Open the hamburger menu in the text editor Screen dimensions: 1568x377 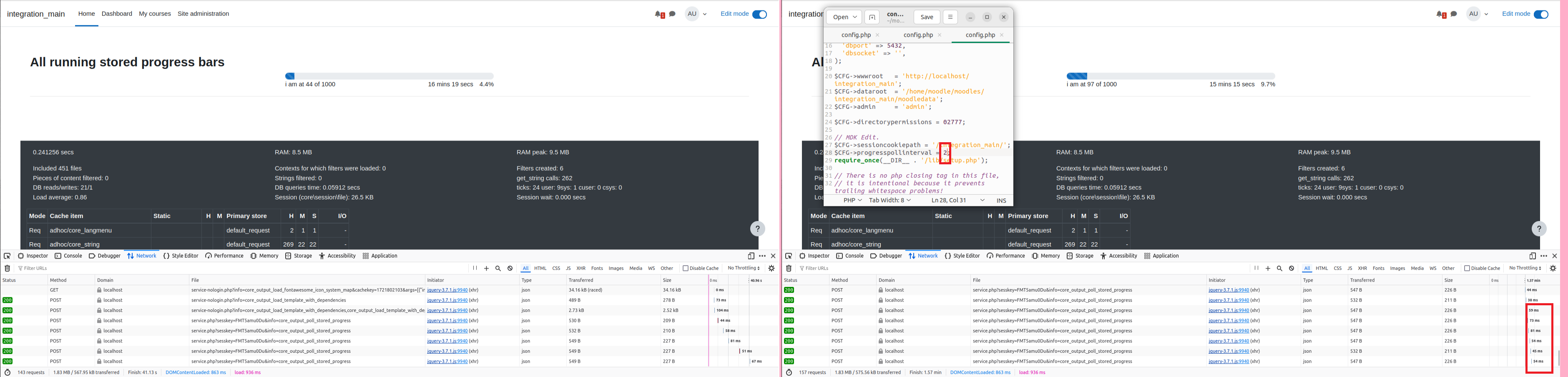tap(950, 17)
